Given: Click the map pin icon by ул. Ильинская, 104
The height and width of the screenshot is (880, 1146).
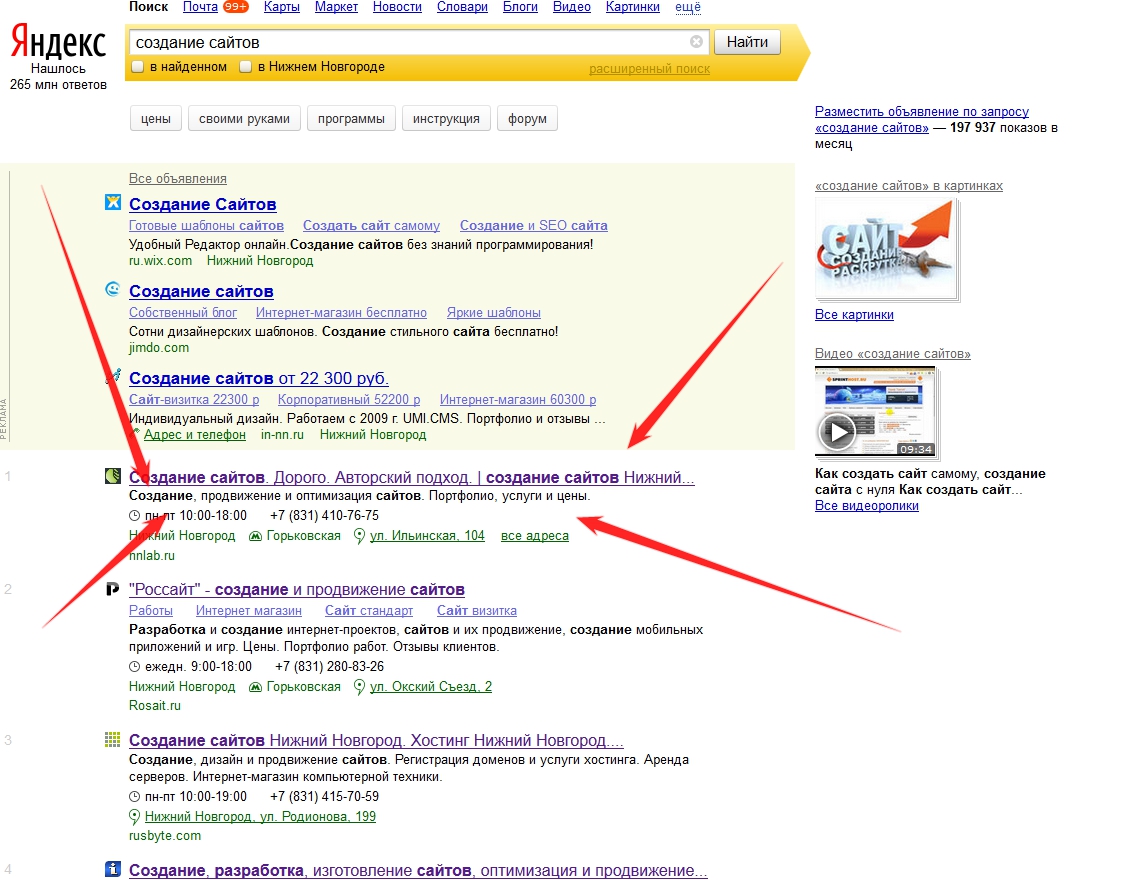Looking at the screenshot, I should (360, 536).
